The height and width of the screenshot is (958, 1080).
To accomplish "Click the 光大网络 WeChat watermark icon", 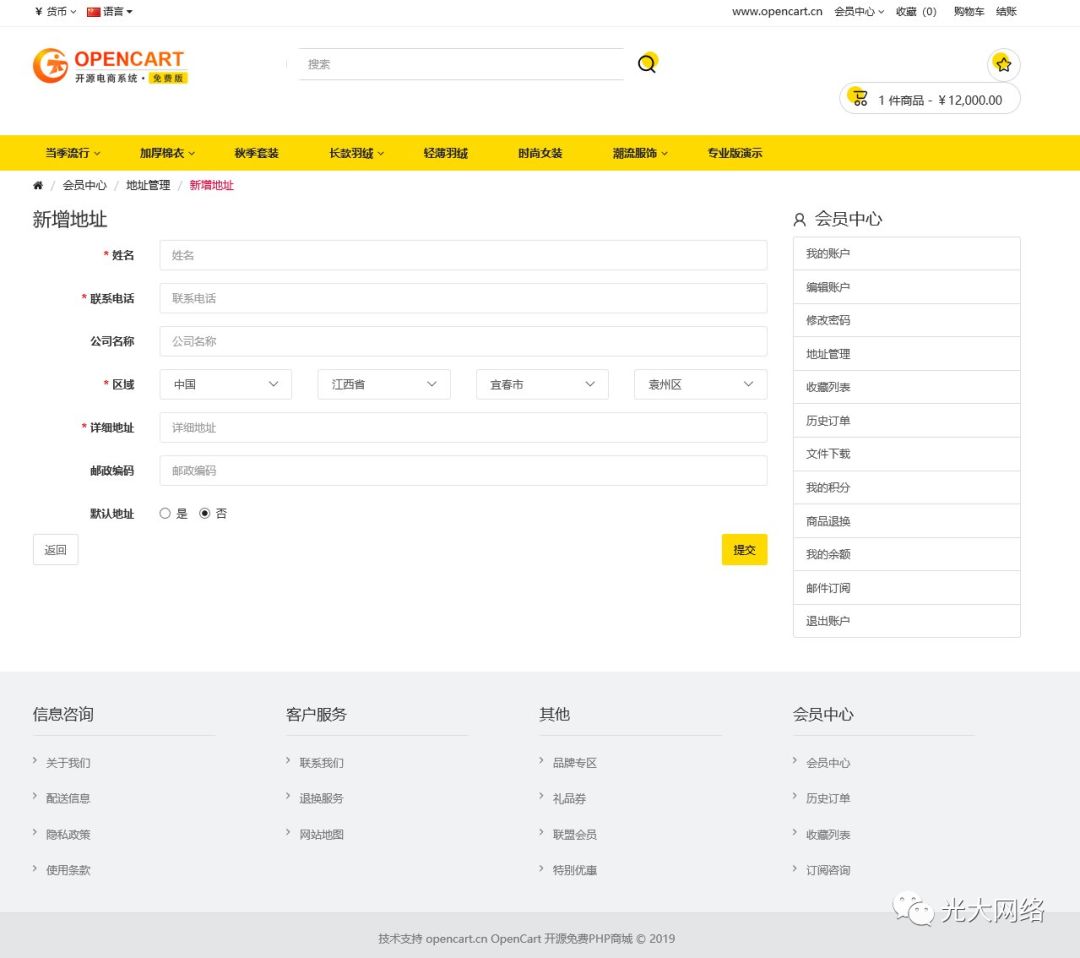I will [913, 909].
